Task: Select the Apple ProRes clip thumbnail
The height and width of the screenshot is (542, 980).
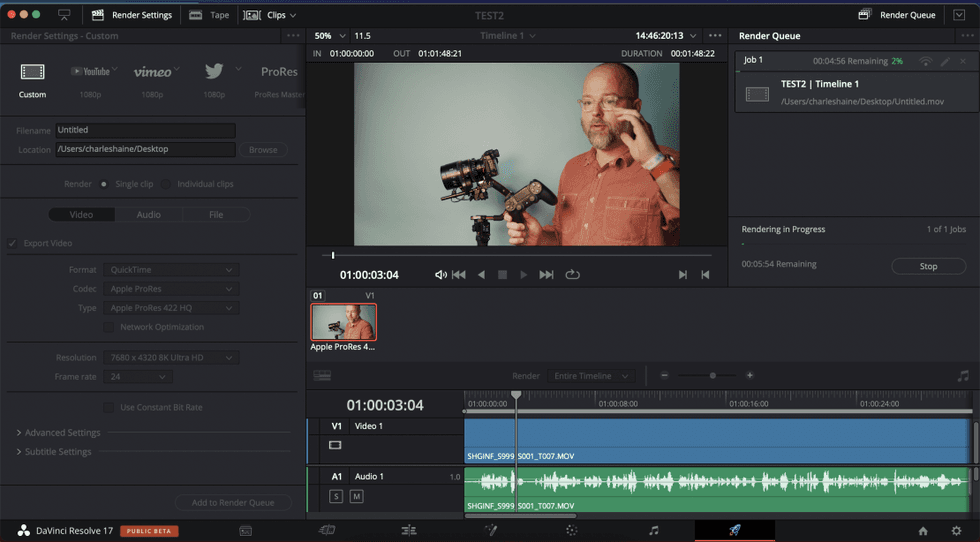Action: 344,322
